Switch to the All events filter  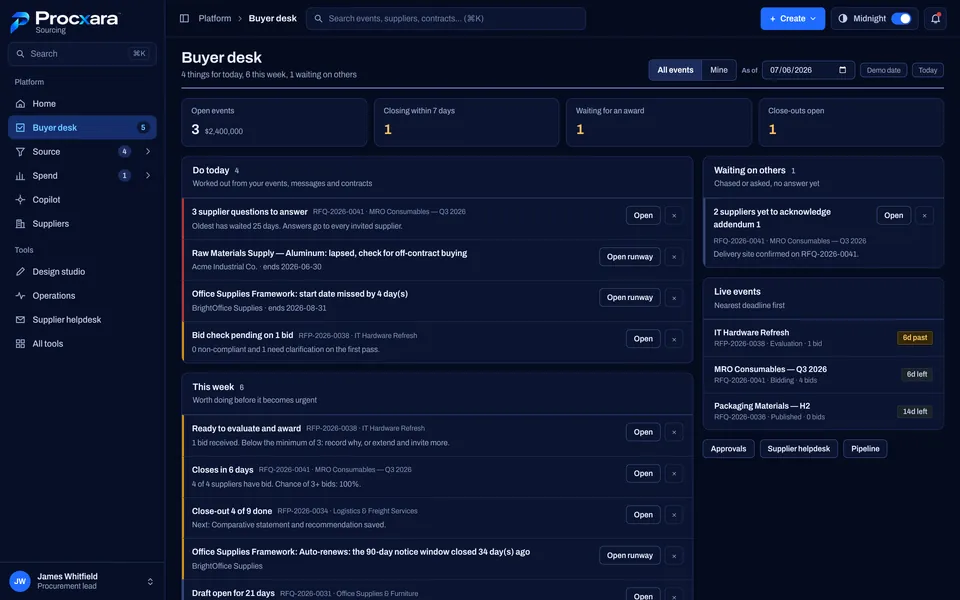point(675,70)
